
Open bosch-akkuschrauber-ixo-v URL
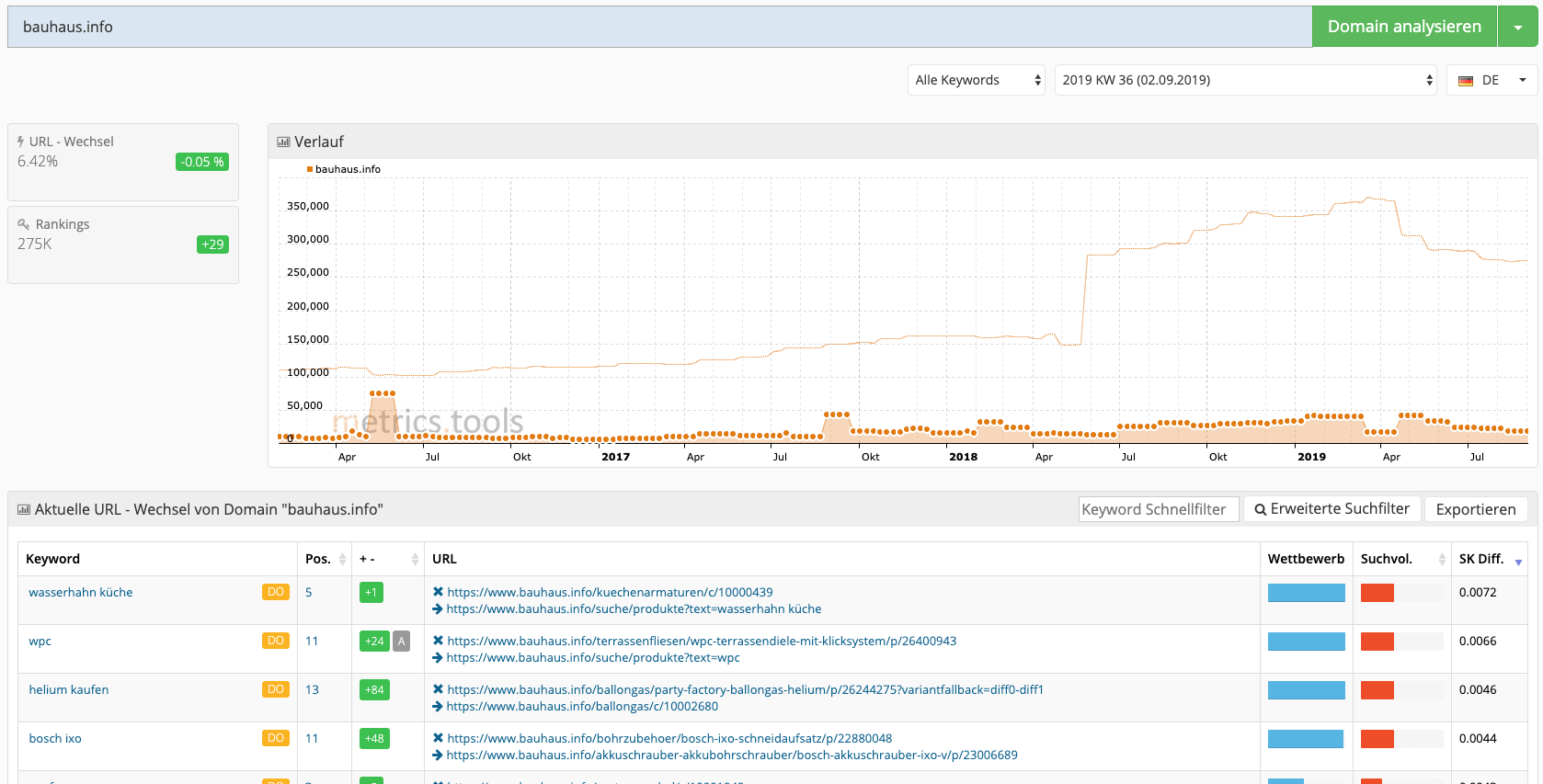pyautogui.click(x=732, y=756)
